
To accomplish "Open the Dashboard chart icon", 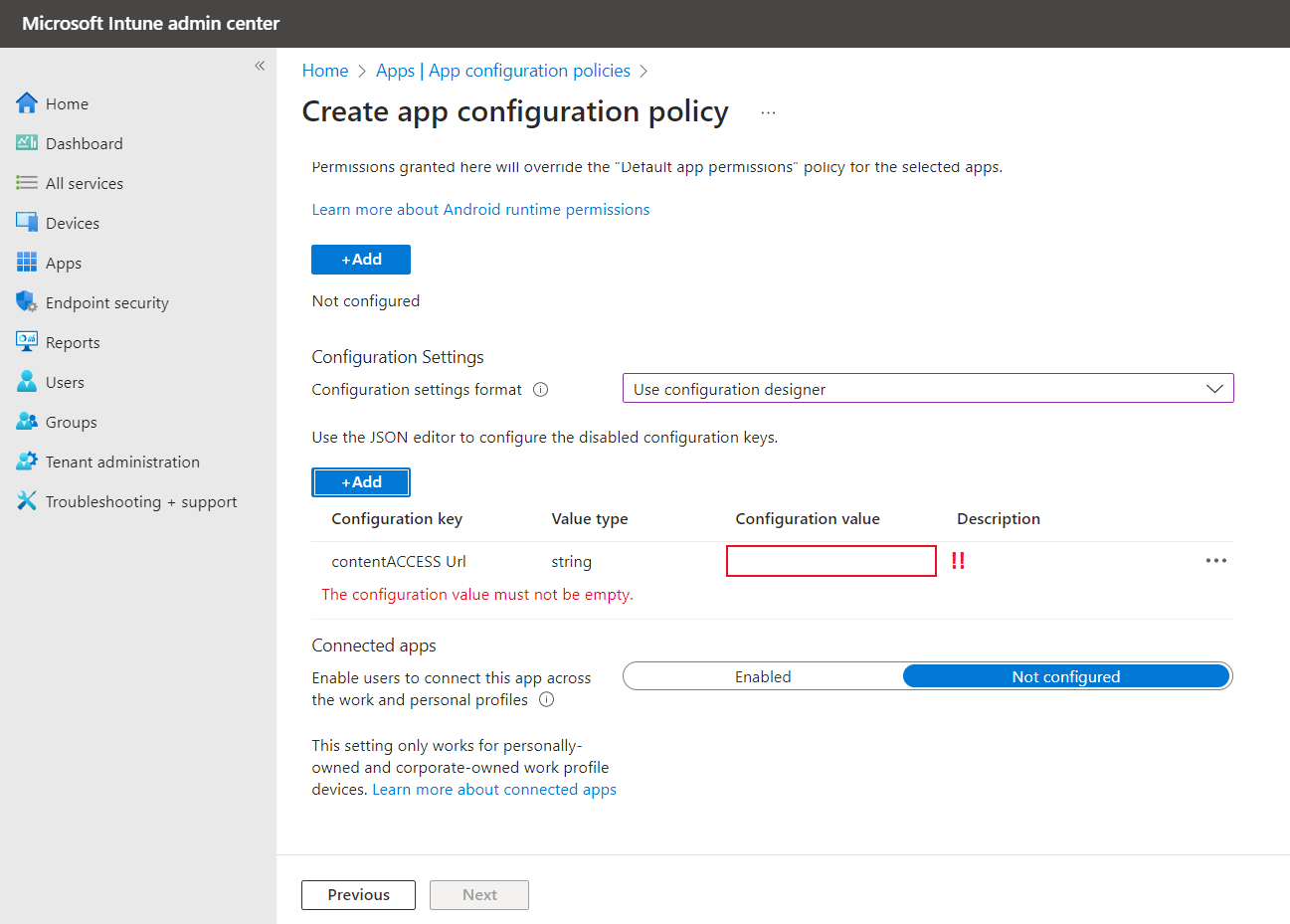I will pos(27,143).
